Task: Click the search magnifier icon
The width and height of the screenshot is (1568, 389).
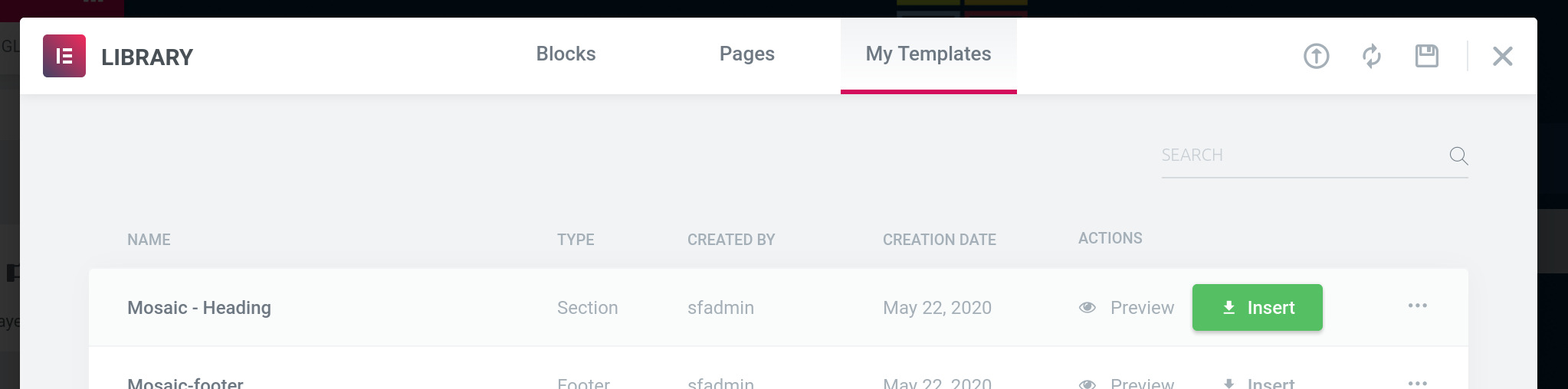Action: tap(1458, 156)
